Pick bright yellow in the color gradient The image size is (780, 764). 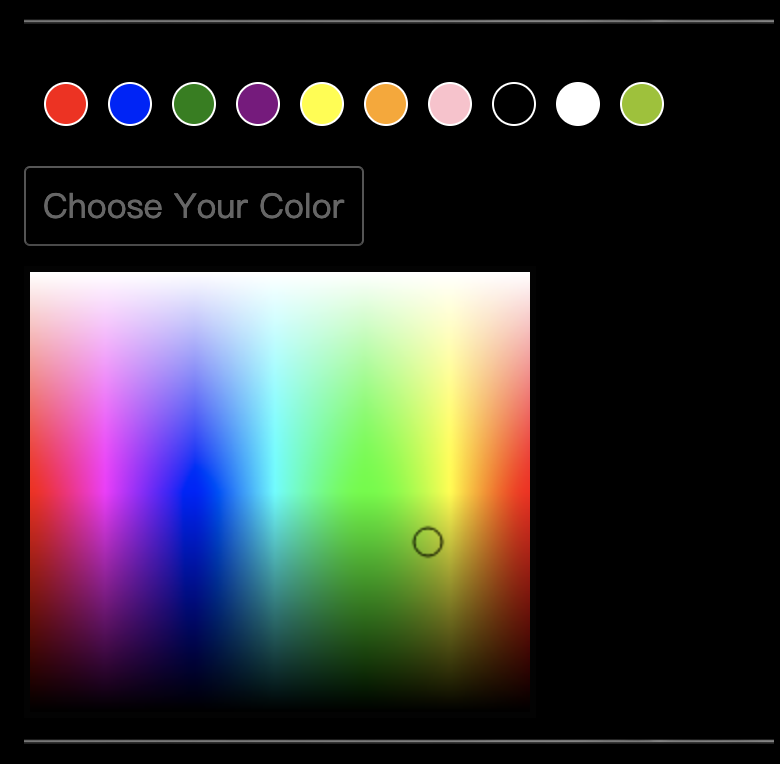[x=452, y=486]
